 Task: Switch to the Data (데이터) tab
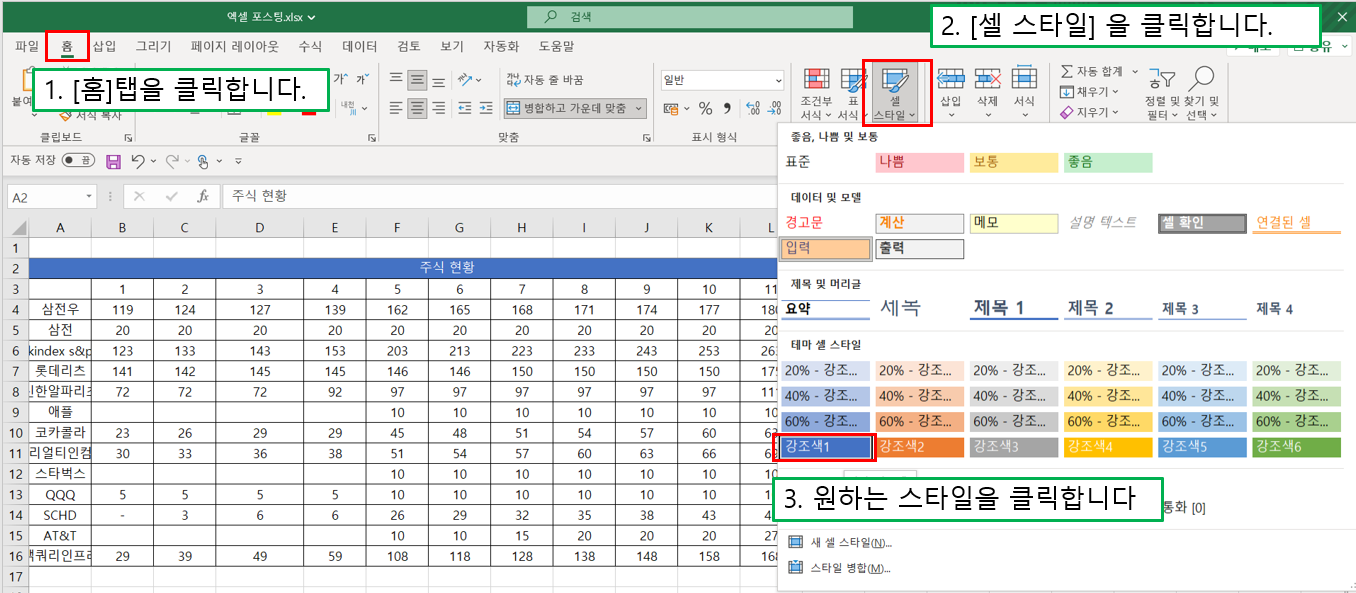[360, 46]
